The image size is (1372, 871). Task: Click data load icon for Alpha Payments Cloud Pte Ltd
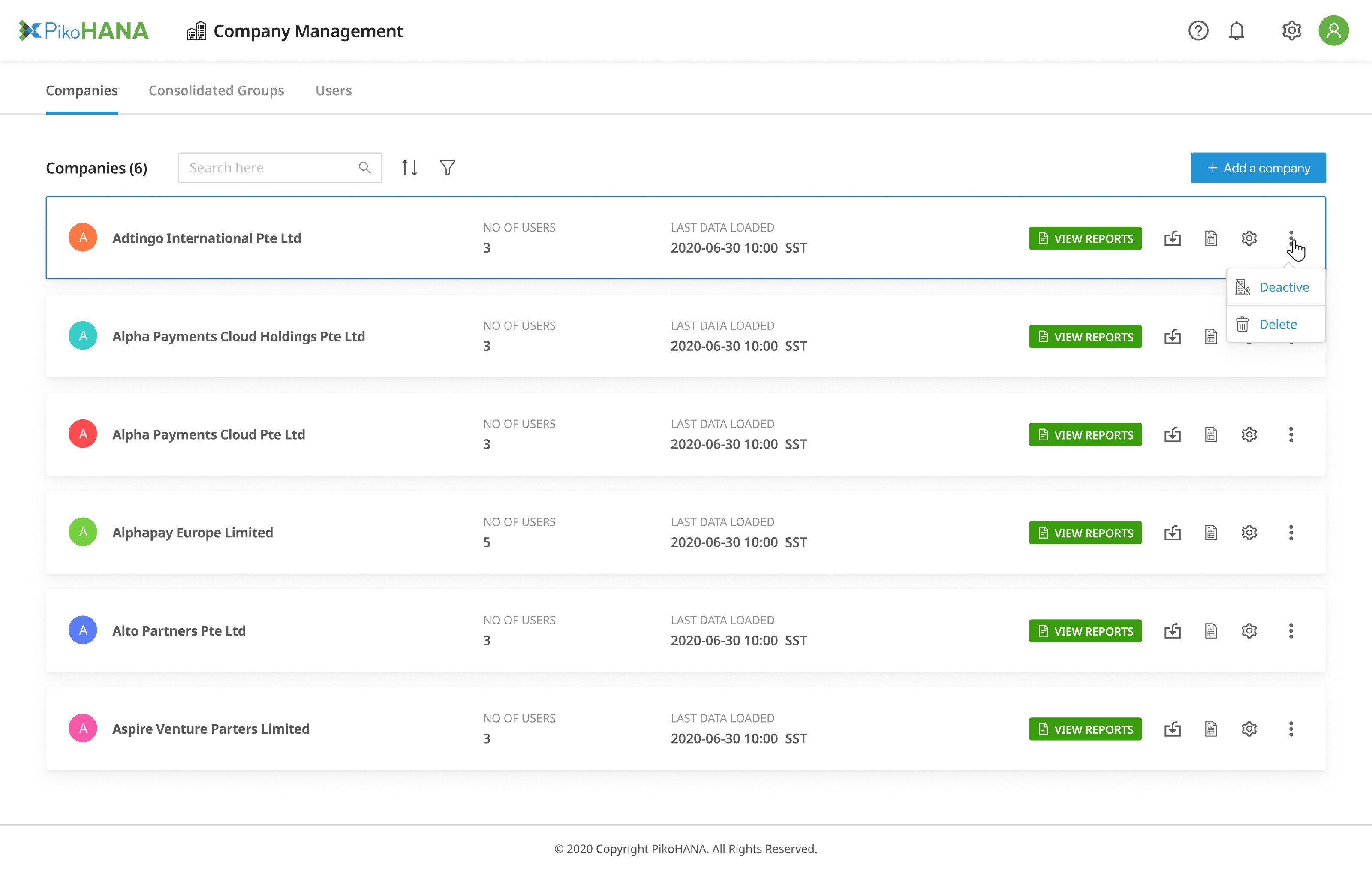[x=1173, y=434]
